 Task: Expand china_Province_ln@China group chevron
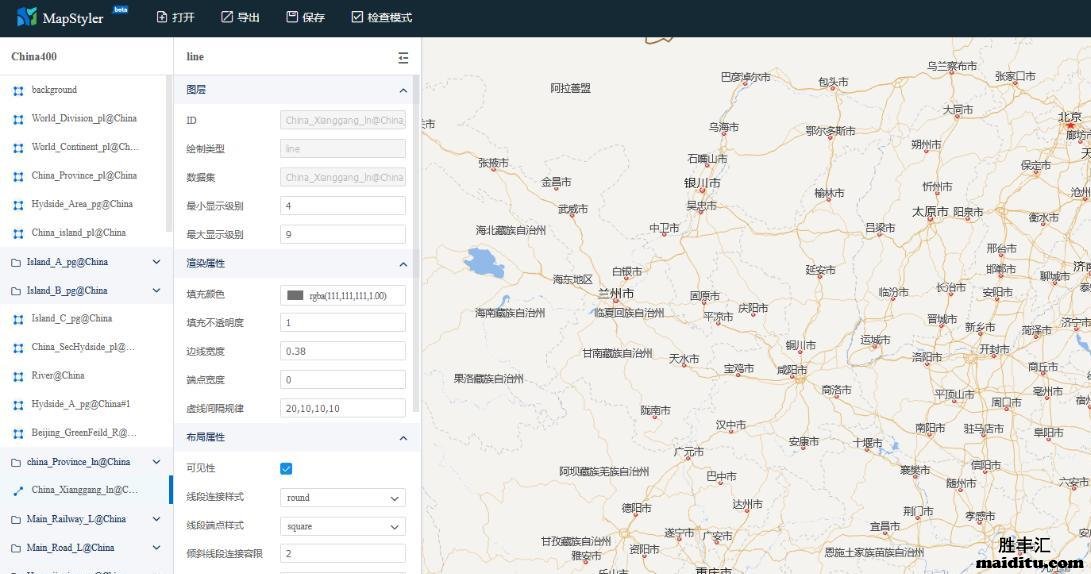coord(157,461)
